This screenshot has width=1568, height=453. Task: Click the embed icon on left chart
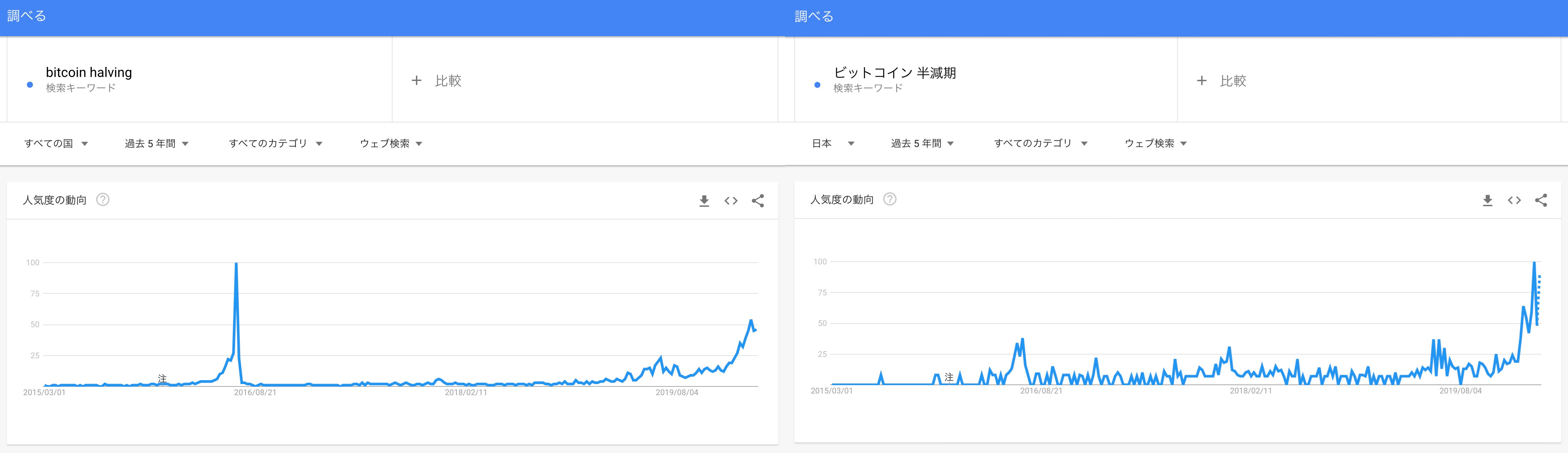731,201
